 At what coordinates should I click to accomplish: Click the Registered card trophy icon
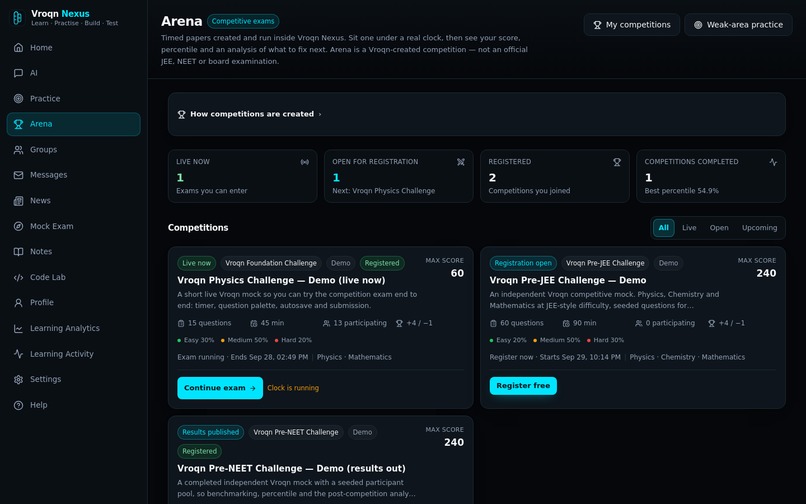617,162
